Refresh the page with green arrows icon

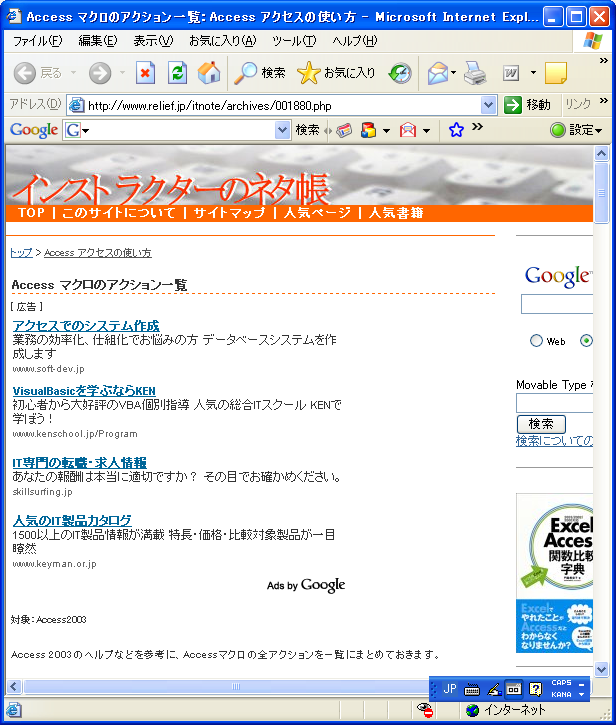(x=178, y=73)
